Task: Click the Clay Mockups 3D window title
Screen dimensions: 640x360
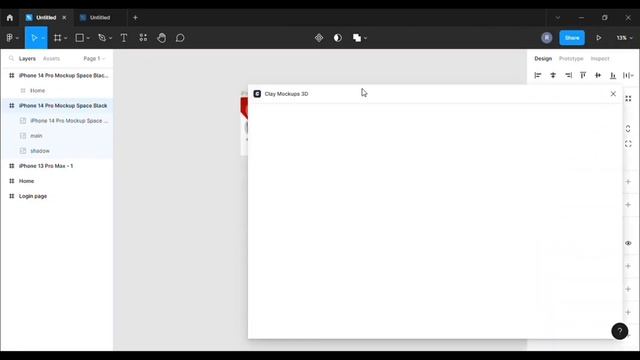Action: 286,94
